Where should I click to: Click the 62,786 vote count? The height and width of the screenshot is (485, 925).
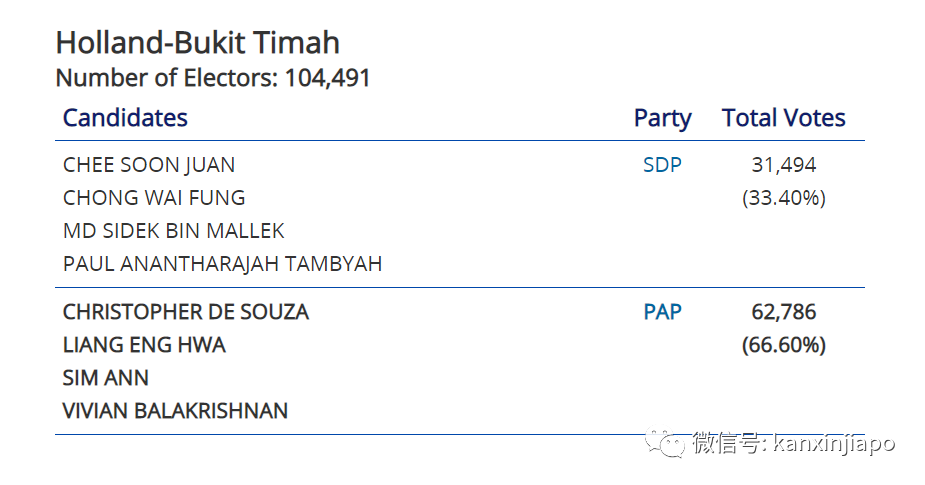coord(784,312)
